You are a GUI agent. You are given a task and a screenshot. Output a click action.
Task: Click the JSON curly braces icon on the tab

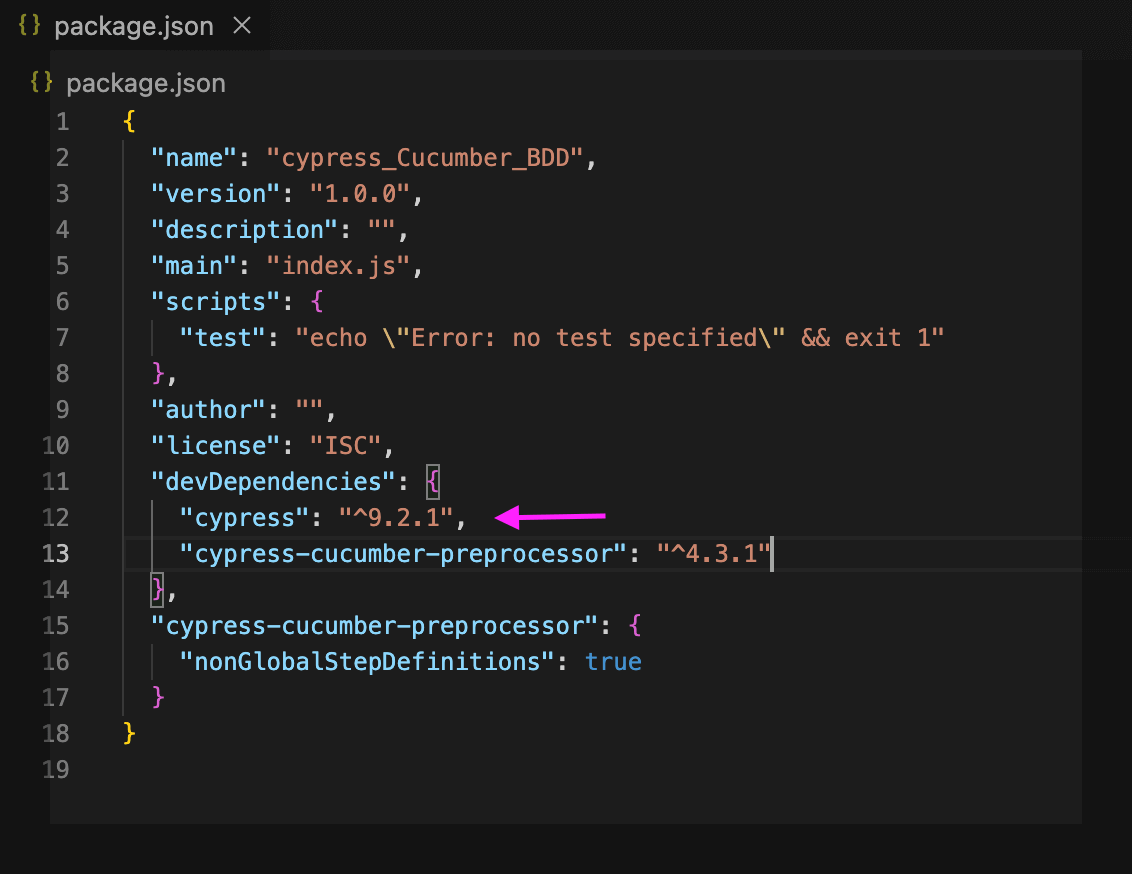point(27,26)
